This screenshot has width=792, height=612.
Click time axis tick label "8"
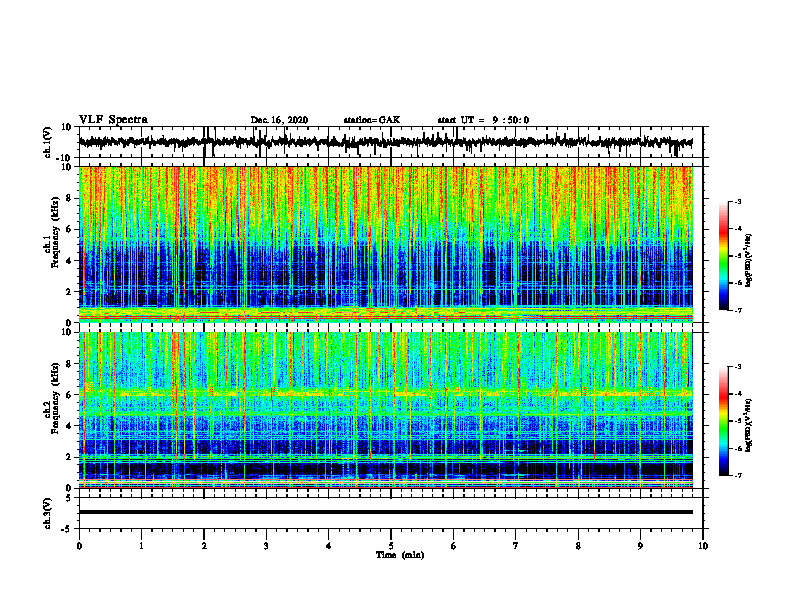click(578, 546)
